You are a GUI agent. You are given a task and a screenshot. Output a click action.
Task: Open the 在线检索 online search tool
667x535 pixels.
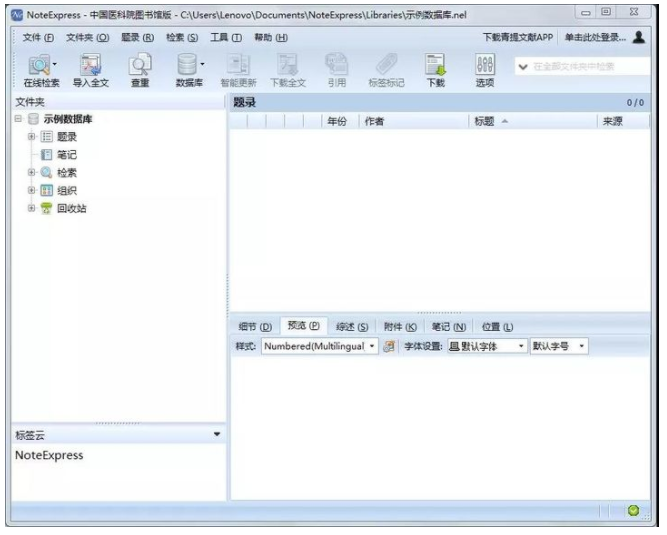pyautogui.click(x=39, y=70)
